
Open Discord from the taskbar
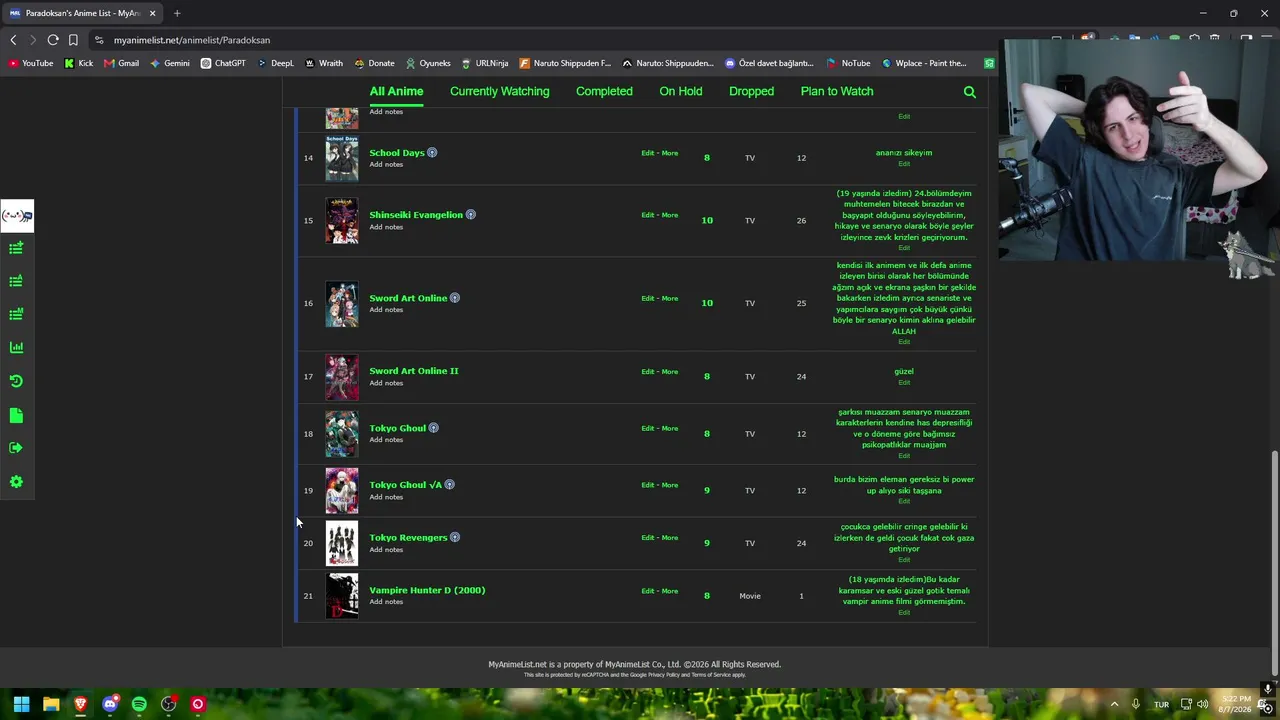[x=110, y=704]
